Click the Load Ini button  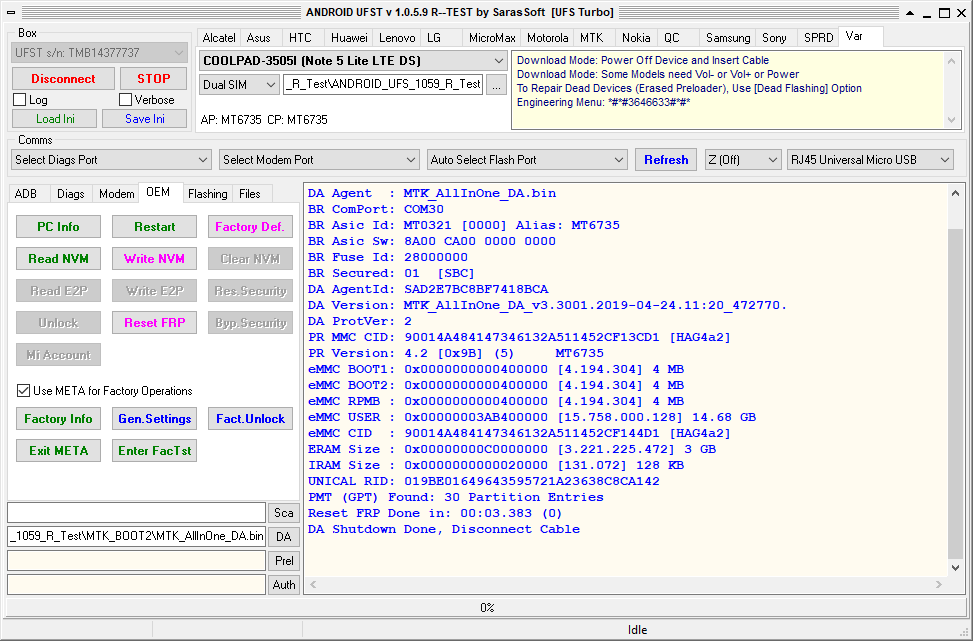(x=55, y=119)
